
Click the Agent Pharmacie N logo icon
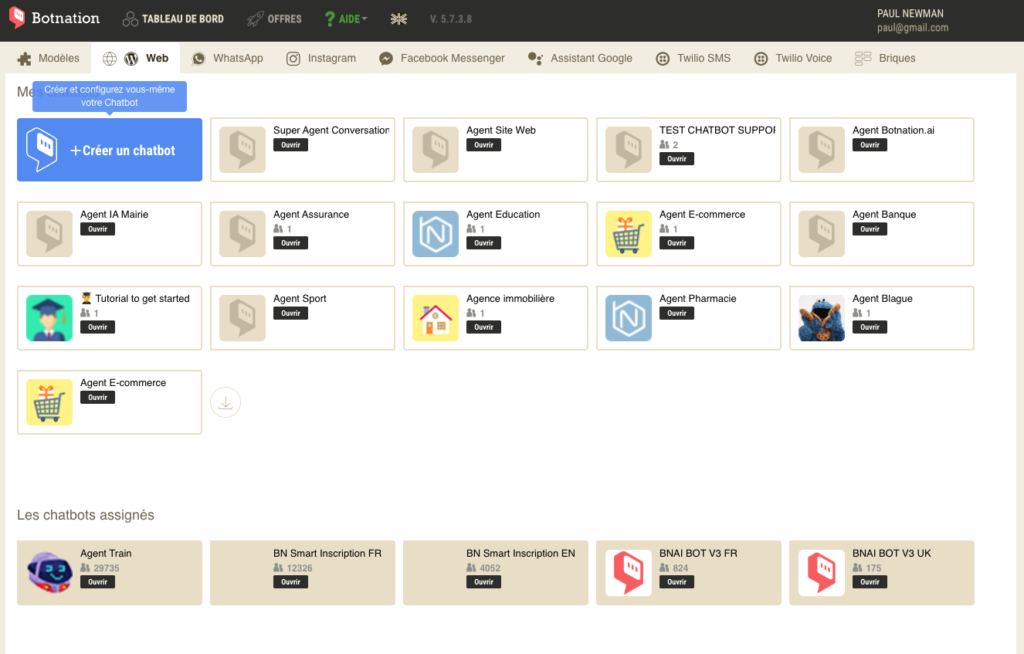[628, 318]
